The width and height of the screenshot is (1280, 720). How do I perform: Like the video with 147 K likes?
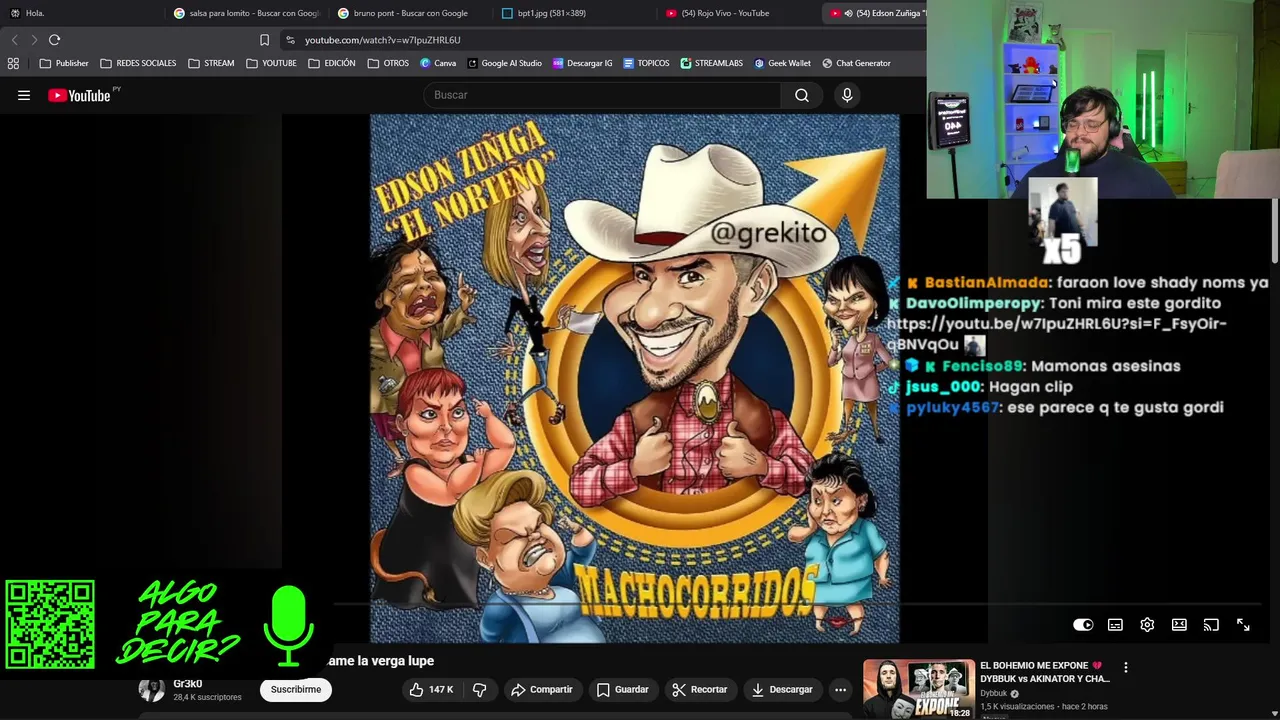(x=432, y=690)
